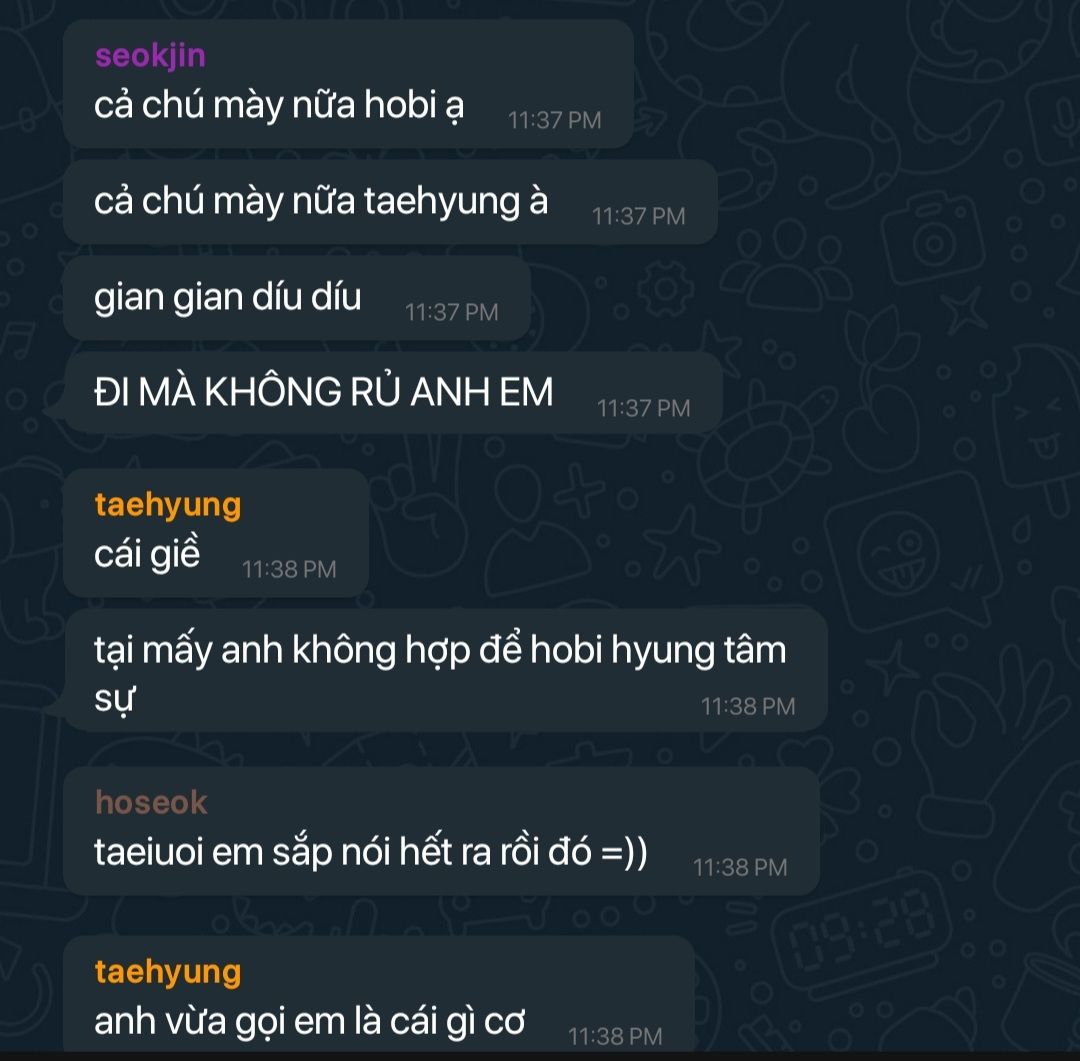This screenshot has width=1080, height=1061.
Task: Click the timestamp on the all-caps message
Action: pos(643,409)
